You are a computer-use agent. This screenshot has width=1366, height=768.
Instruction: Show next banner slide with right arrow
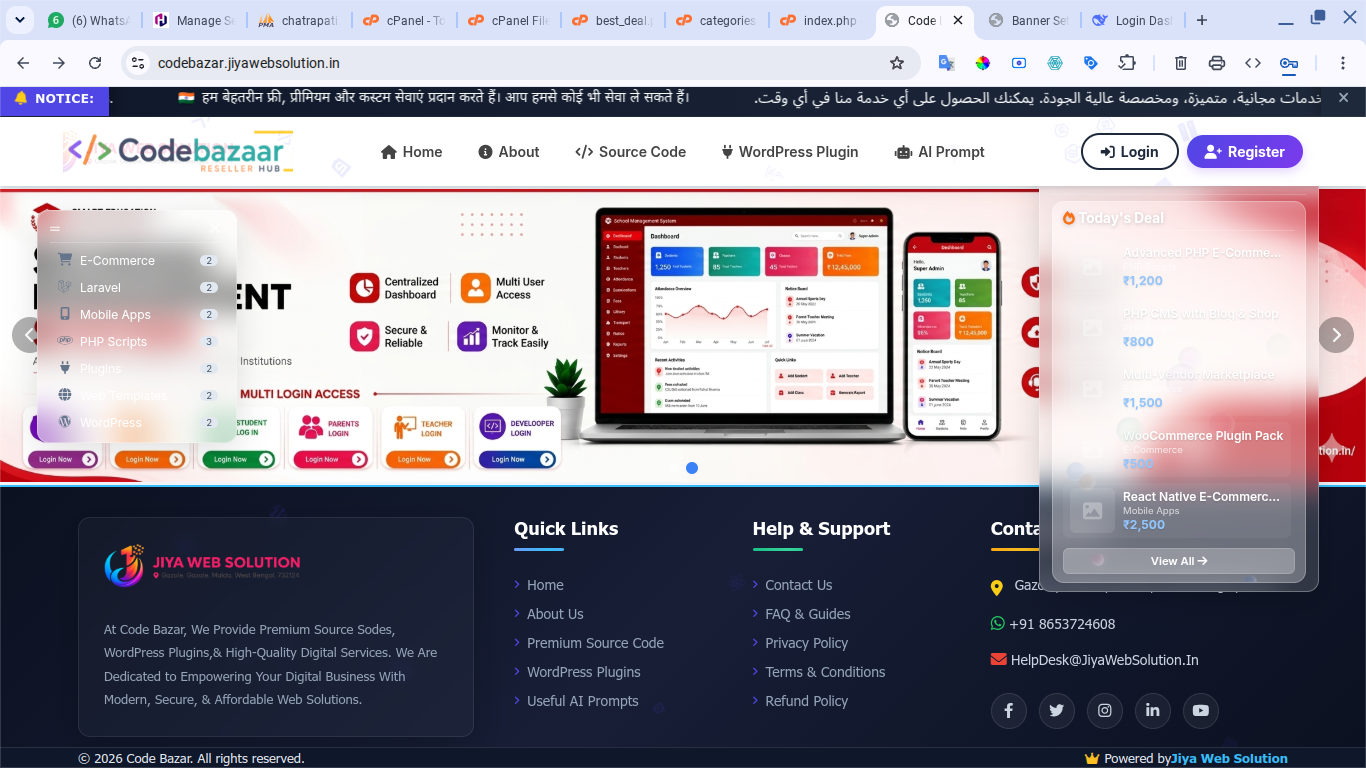[x=1336, y=335]
